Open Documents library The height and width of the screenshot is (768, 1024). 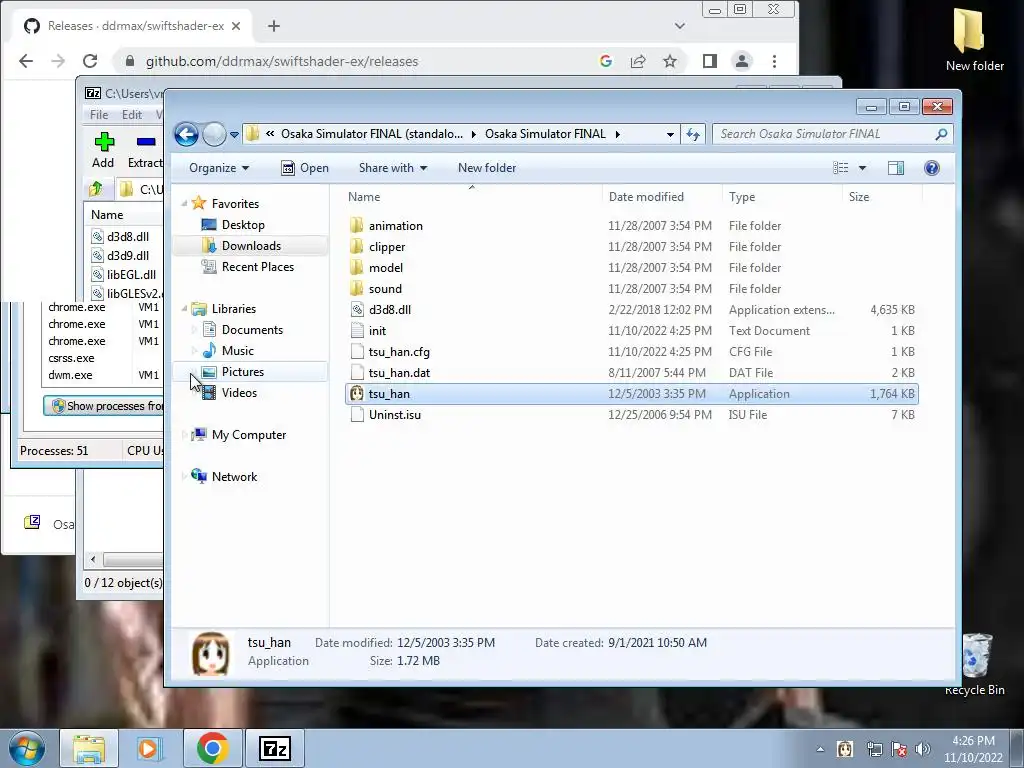(x=252, y=330)
